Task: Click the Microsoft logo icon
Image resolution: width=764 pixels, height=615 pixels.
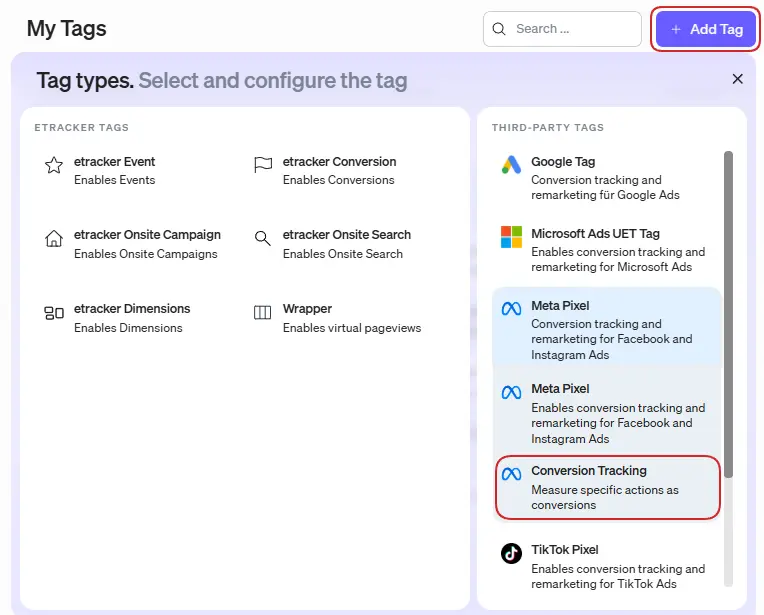Action: click(511, 237)
